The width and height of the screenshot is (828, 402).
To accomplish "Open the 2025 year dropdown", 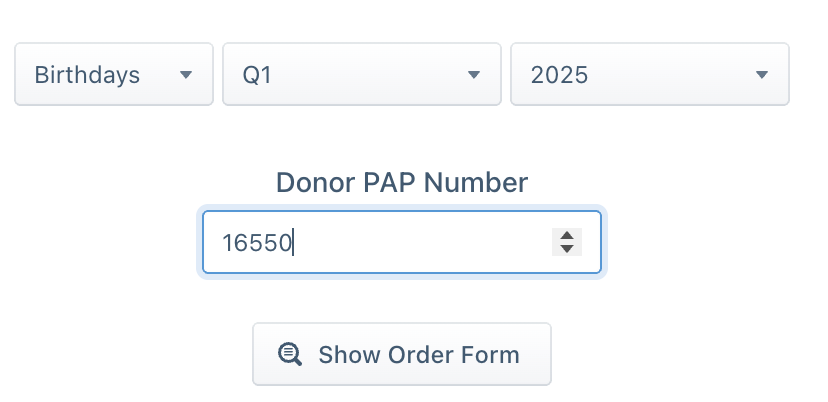I will (650, 74).
